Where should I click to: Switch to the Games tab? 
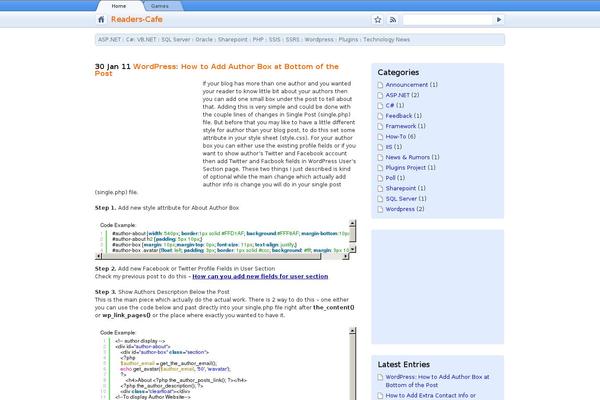[160, 6]
